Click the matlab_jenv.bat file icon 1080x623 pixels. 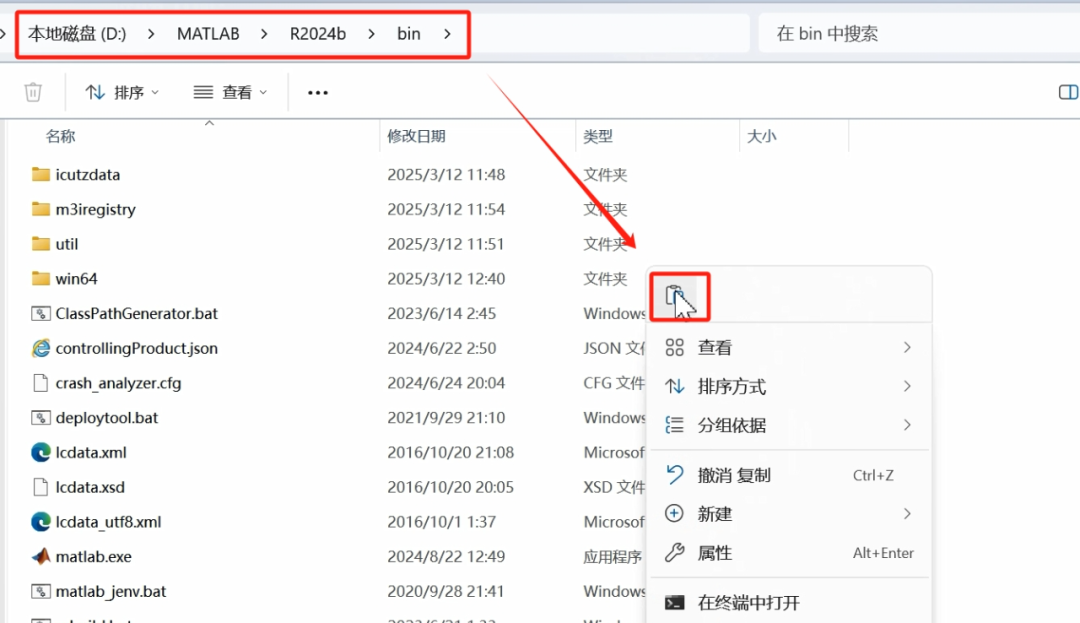(41, 591)
